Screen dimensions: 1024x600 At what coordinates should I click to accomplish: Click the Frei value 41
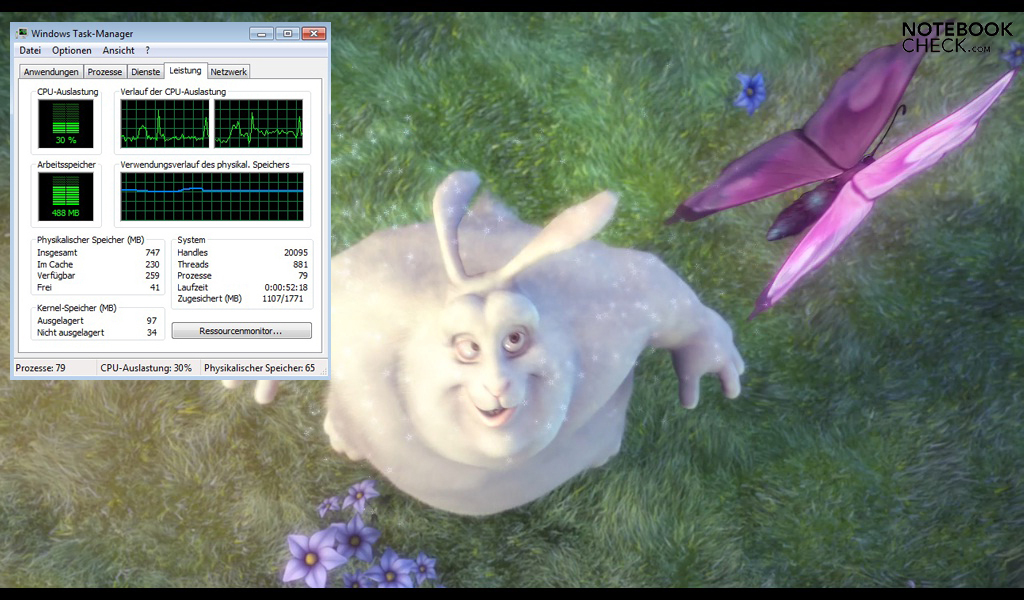[x=155, y=287]
